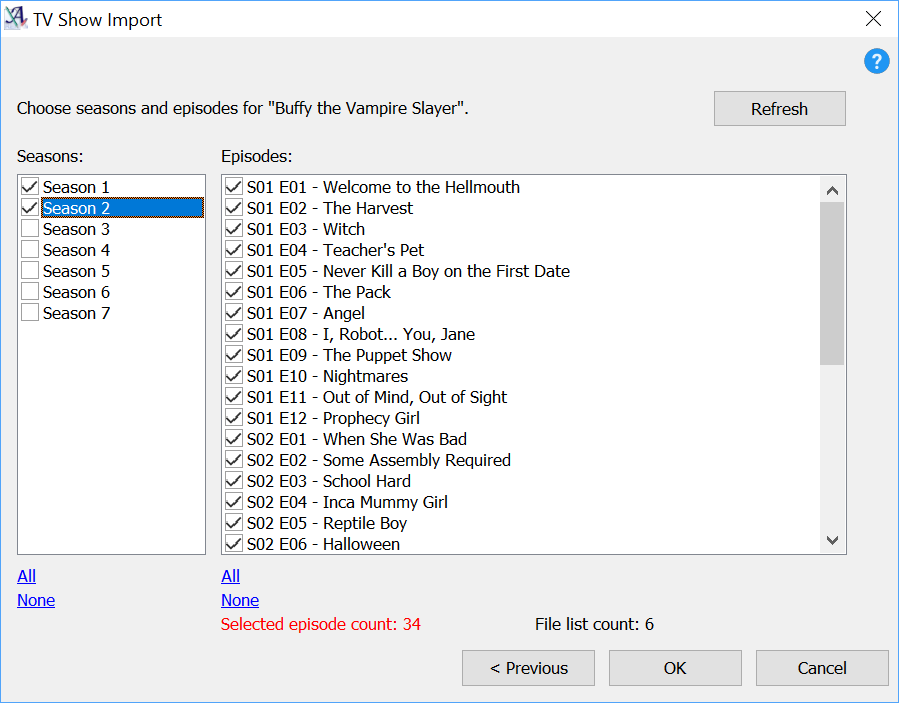This screenshot has height=703, width=899.
Task: Check the Season 3 checkbox
Action: click(x=30, y=228)
